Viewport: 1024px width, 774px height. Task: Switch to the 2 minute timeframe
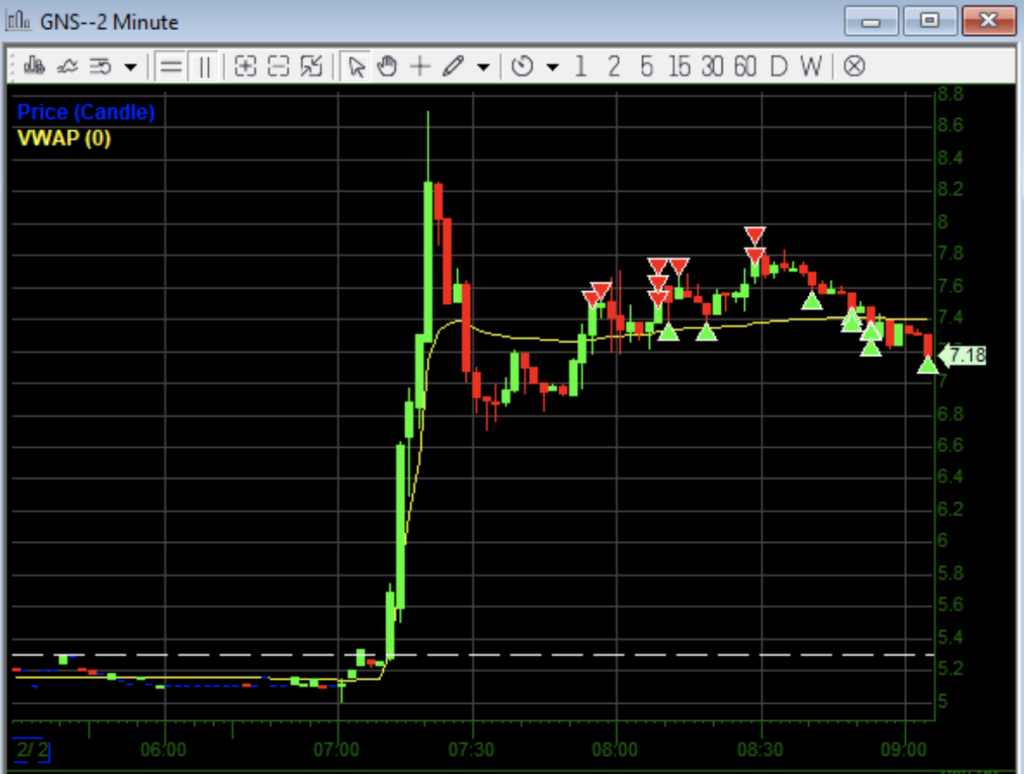point(613,66)
